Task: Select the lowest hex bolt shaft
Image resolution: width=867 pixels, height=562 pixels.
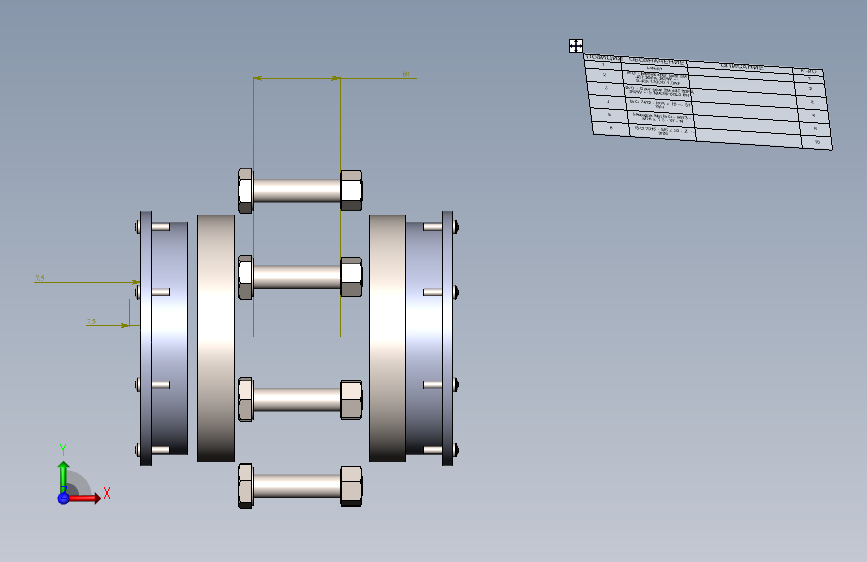Action: tap(296, 486)
